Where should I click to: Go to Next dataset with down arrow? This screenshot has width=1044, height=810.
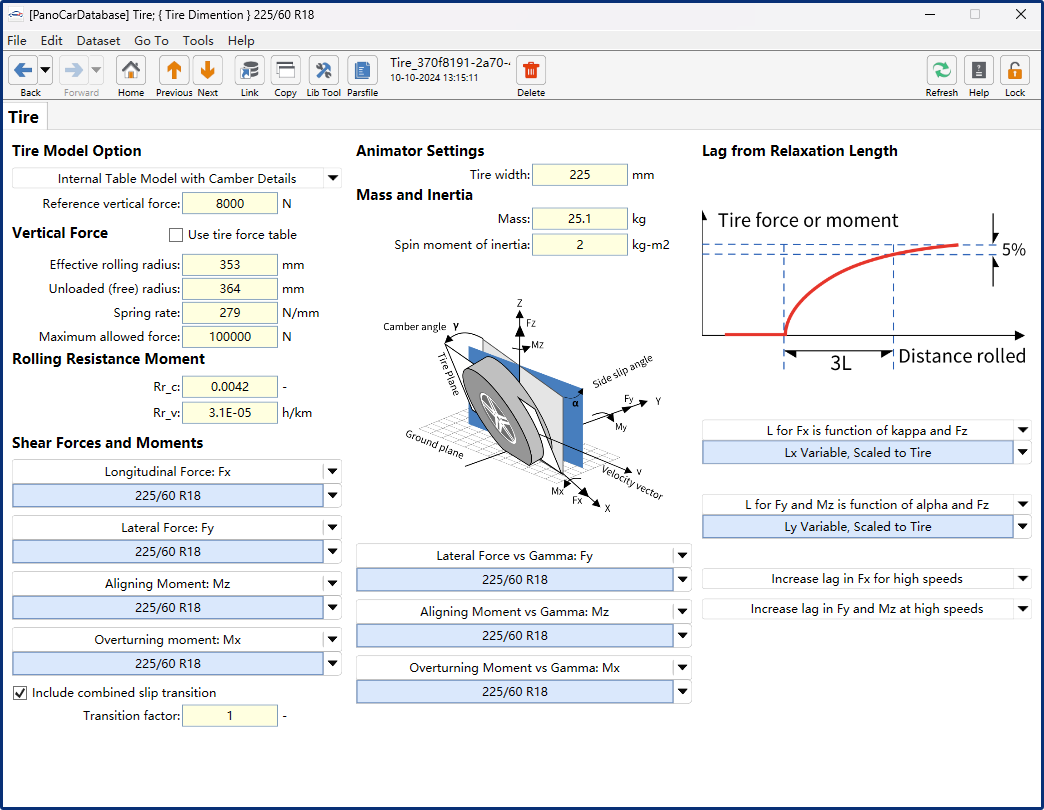point(208,71)
